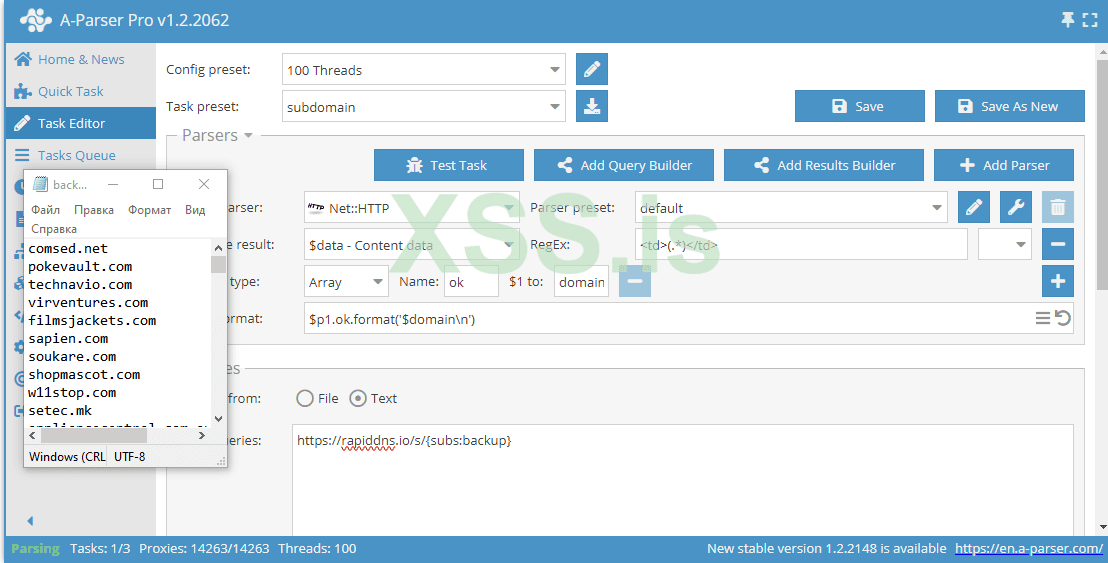The image size is (1108, 563).
Task: Click the Name field containing ok
Action: [471, 281]
